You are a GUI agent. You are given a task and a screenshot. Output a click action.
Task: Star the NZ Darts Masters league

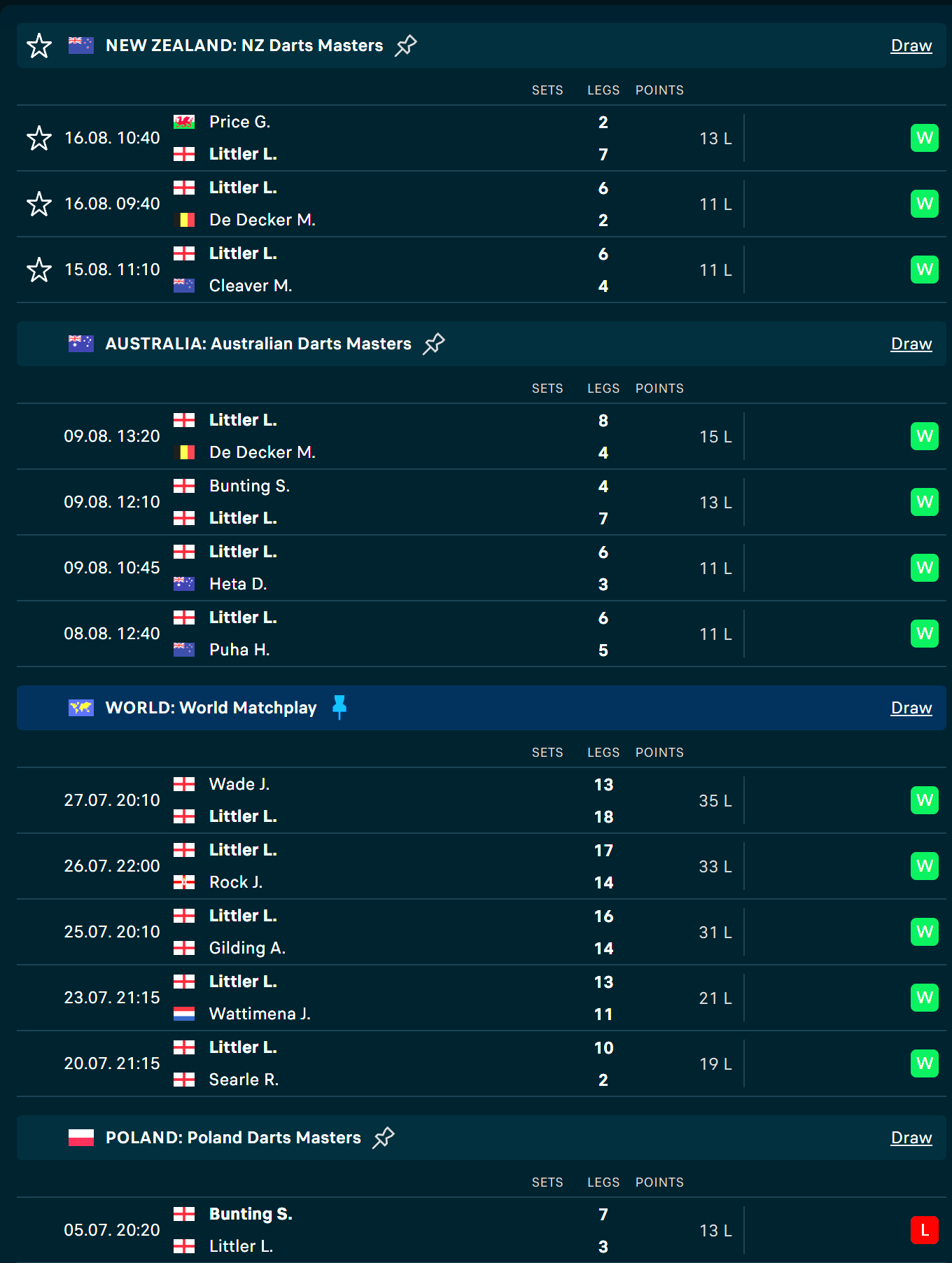(39, 46)
